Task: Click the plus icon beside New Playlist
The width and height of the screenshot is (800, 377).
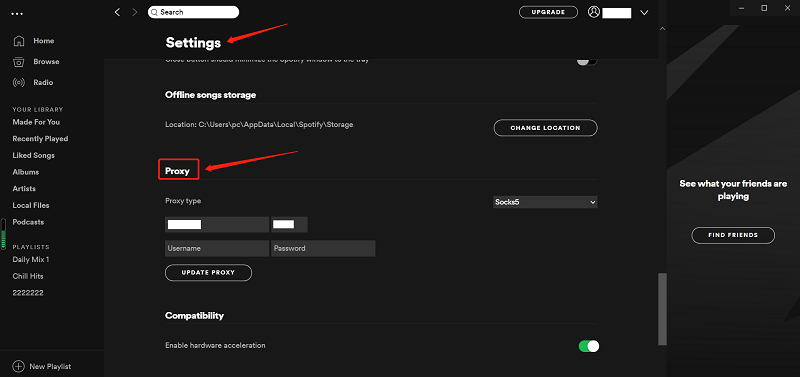Action: pyautogui.click(x=18, y=366)
